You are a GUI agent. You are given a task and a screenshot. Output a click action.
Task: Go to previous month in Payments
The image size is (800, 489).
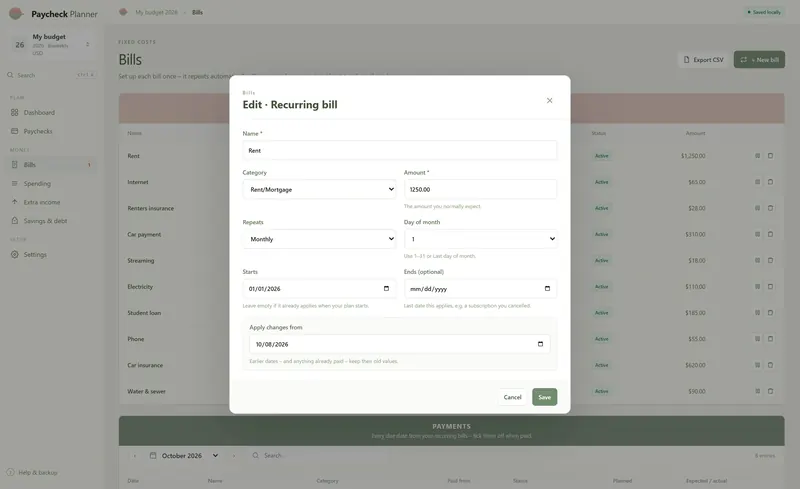coord(135,456)
